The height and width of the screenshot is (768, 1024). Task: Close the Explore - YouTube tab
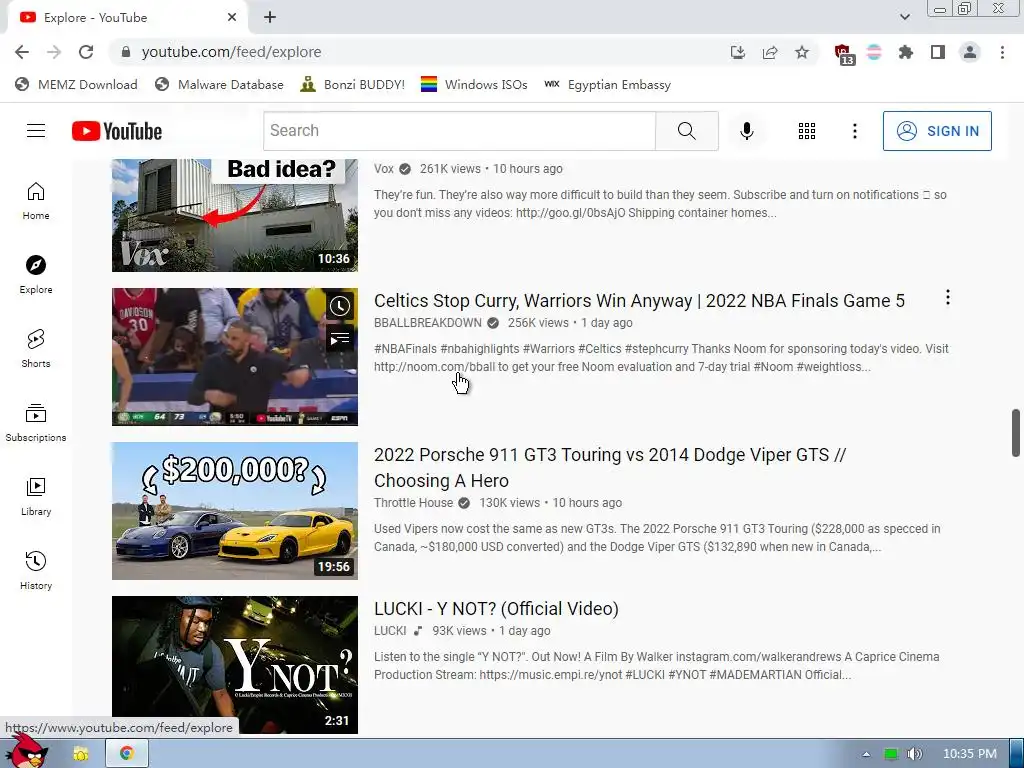(x=232, y=18)
